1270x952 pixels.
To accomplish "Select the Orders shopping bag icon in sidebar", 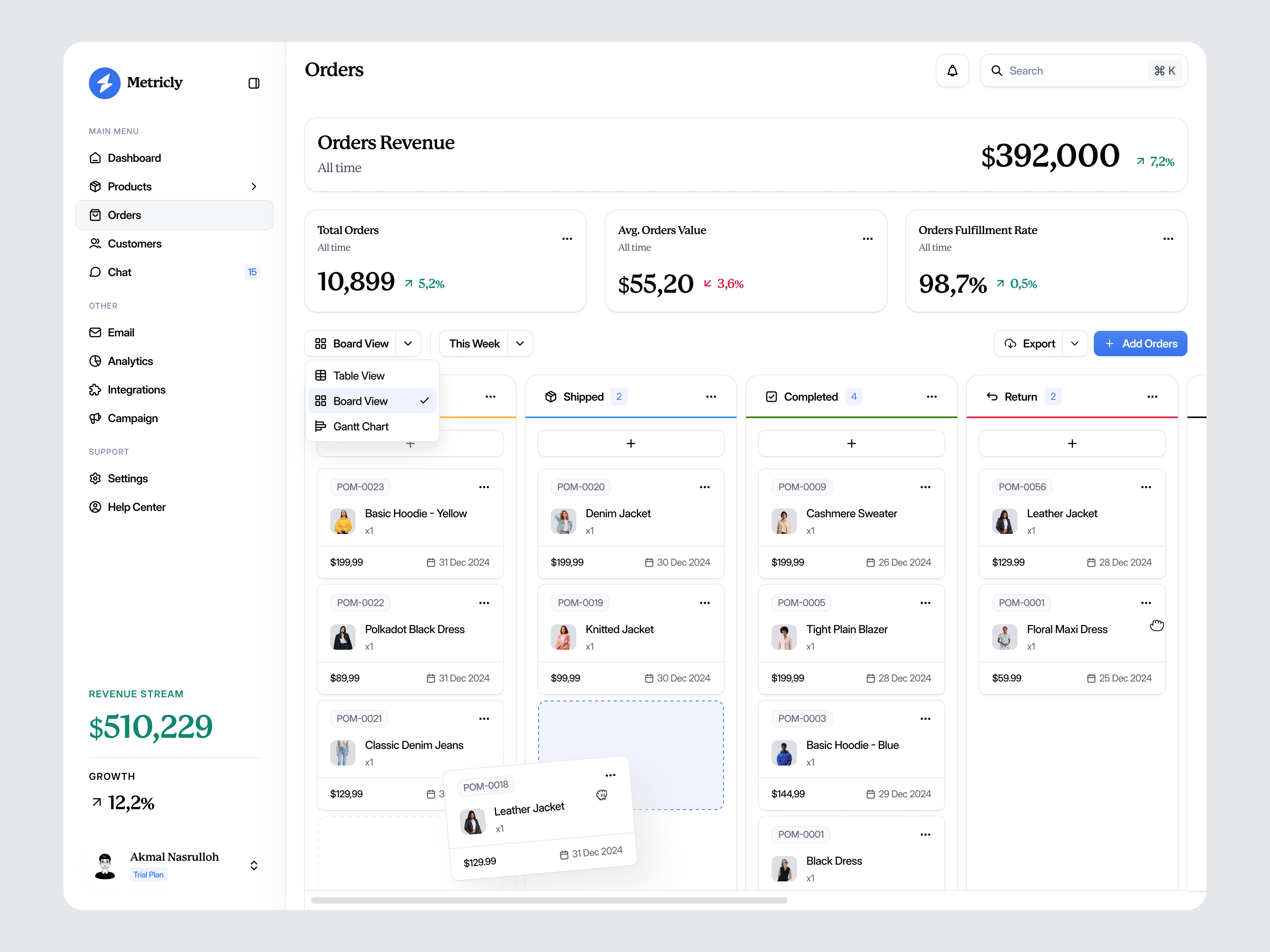I will pos(95,215).
